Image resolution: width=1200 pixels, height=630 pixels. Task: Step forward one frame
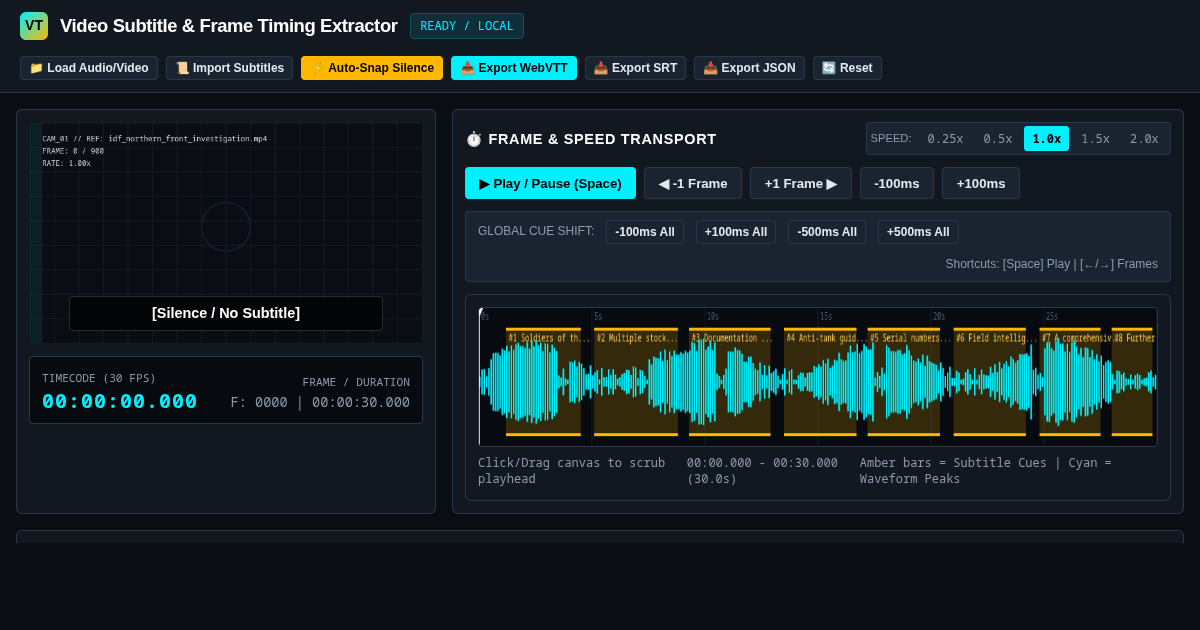(801, 183)
